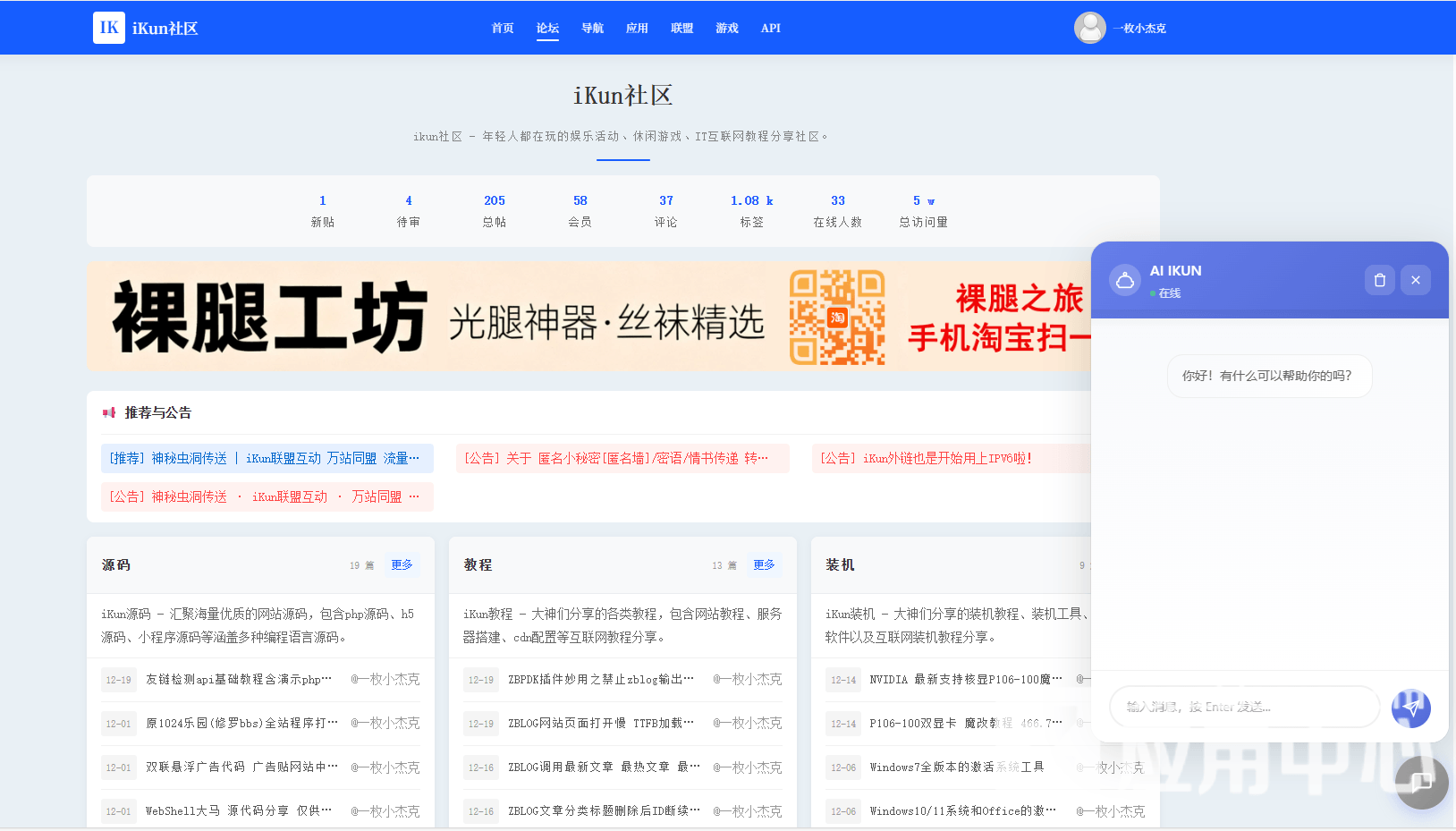Open the ZBPDK插件妙用 tutorial post
Screen dimensions: 1456x831
(x=600, y=680)
